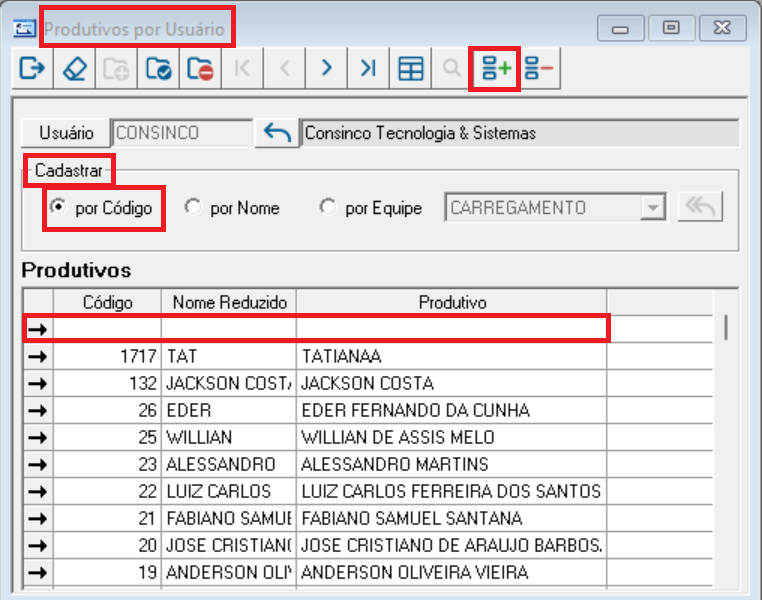Click the remove row red minus icon
The height and width of the screenshot is (600, 762).
[x=539, y=68]
